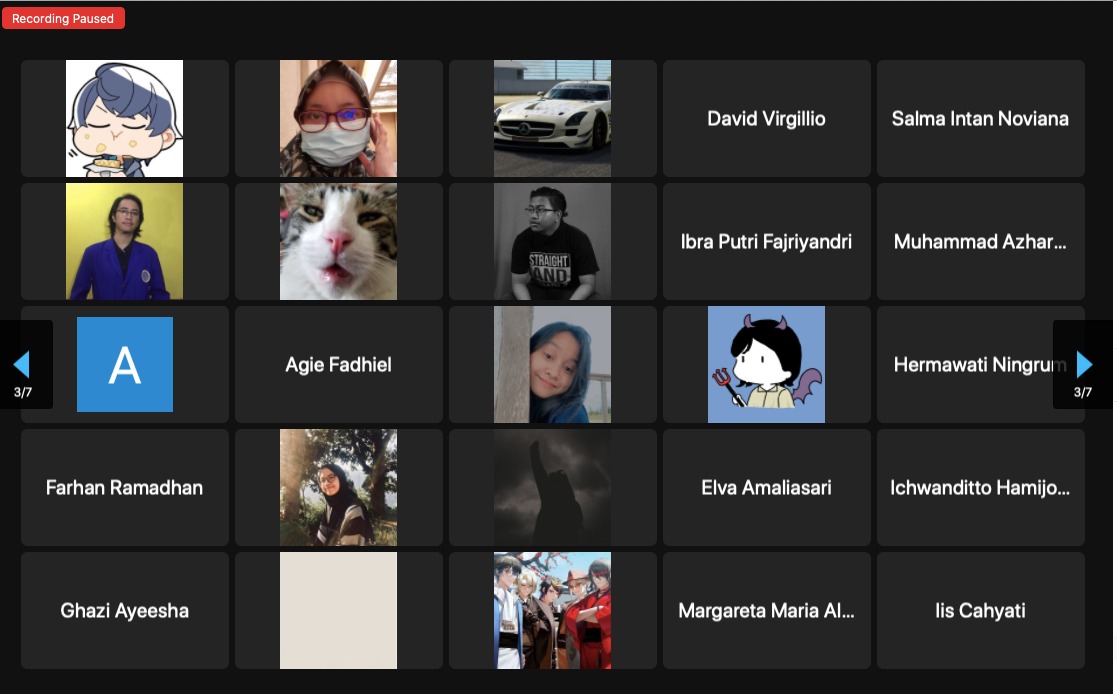This screenshot has height=694, width=1117.
Task: Select the anime group artwork tile
Action: 552,611
